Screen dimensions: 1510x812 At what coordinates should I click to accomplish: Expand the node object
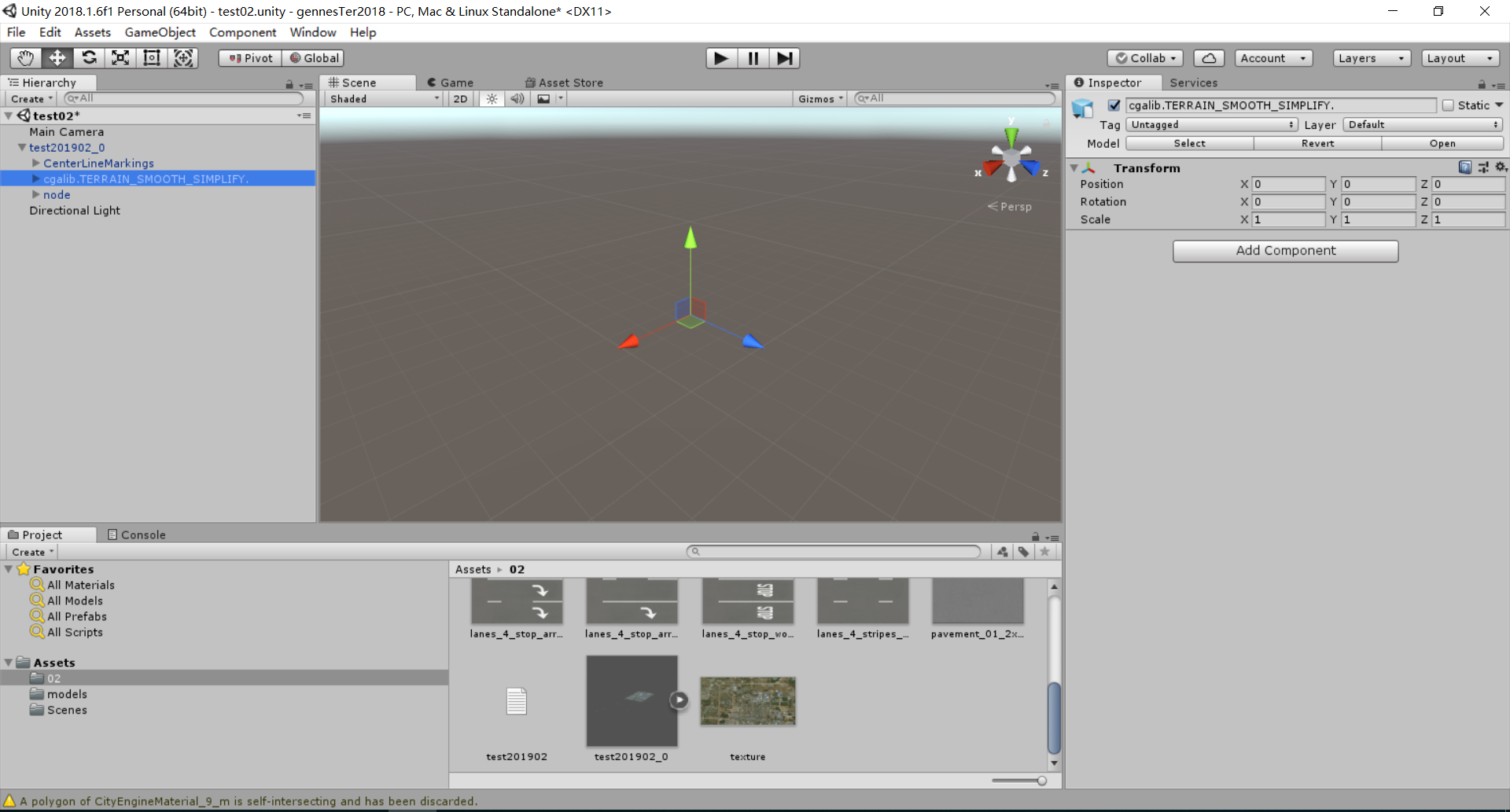(35, 194)
